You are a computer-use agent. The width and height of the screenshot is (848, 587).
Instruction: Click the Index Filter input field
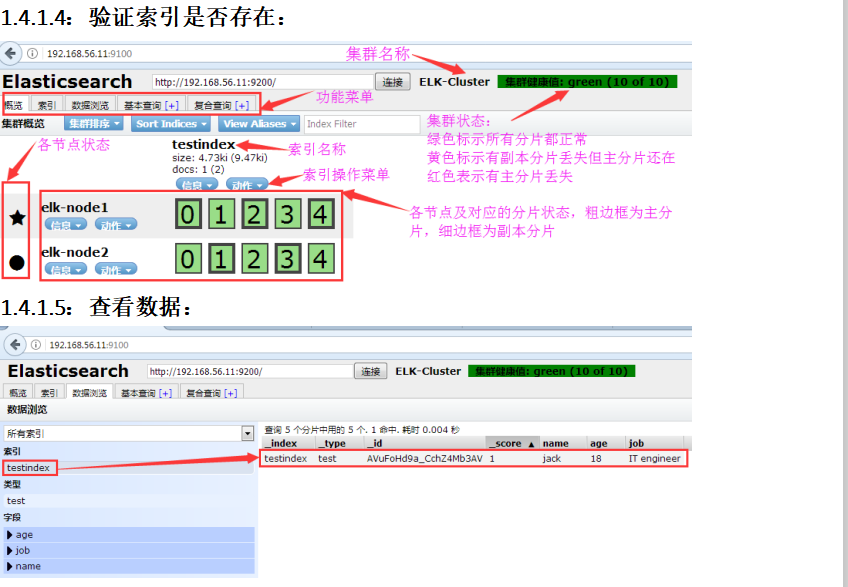coord(362,124)
